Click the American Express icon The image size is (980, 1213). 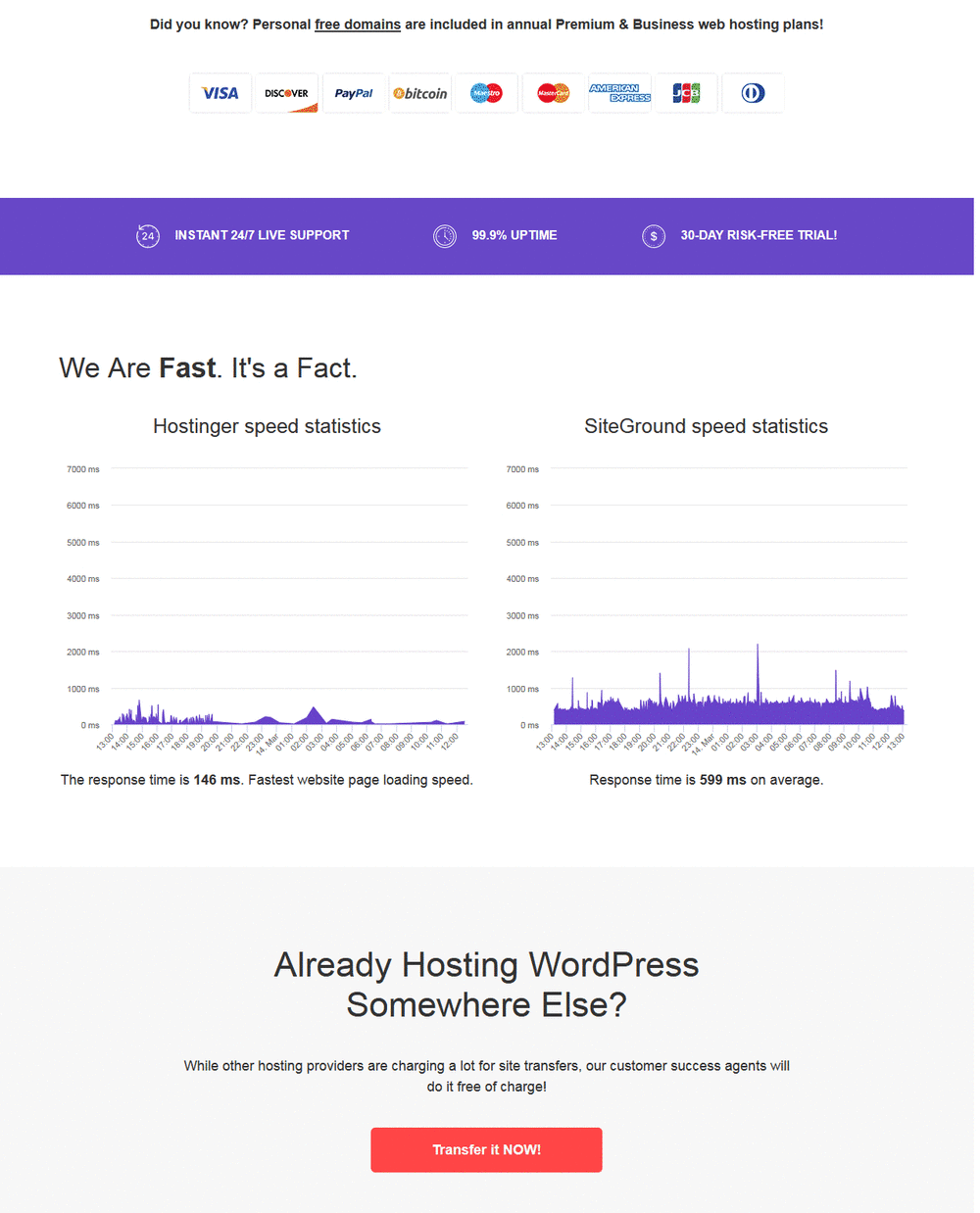[x=620, y=93]
